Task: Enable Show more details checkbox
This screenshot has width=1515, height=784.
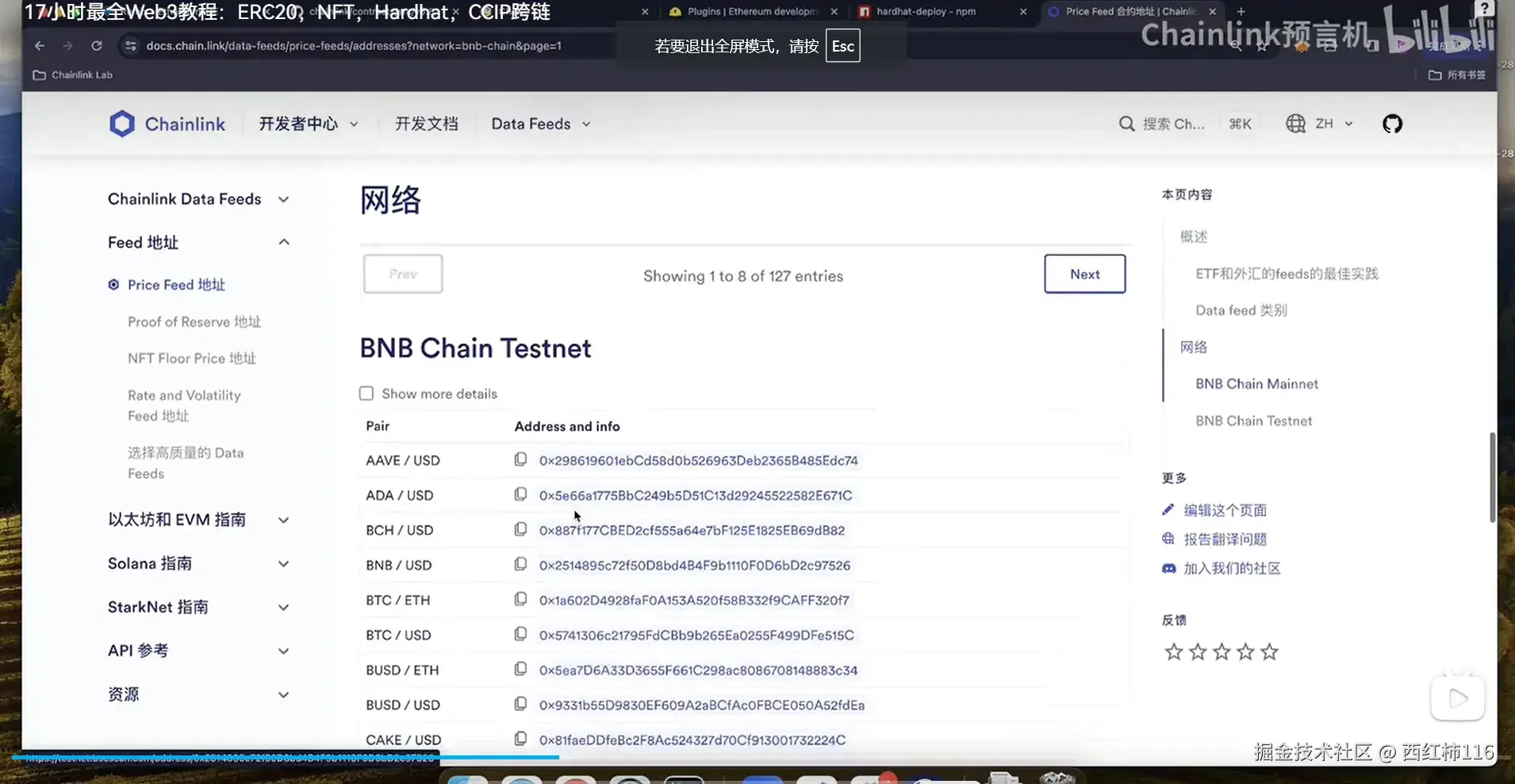Action: tap(366, 393)
